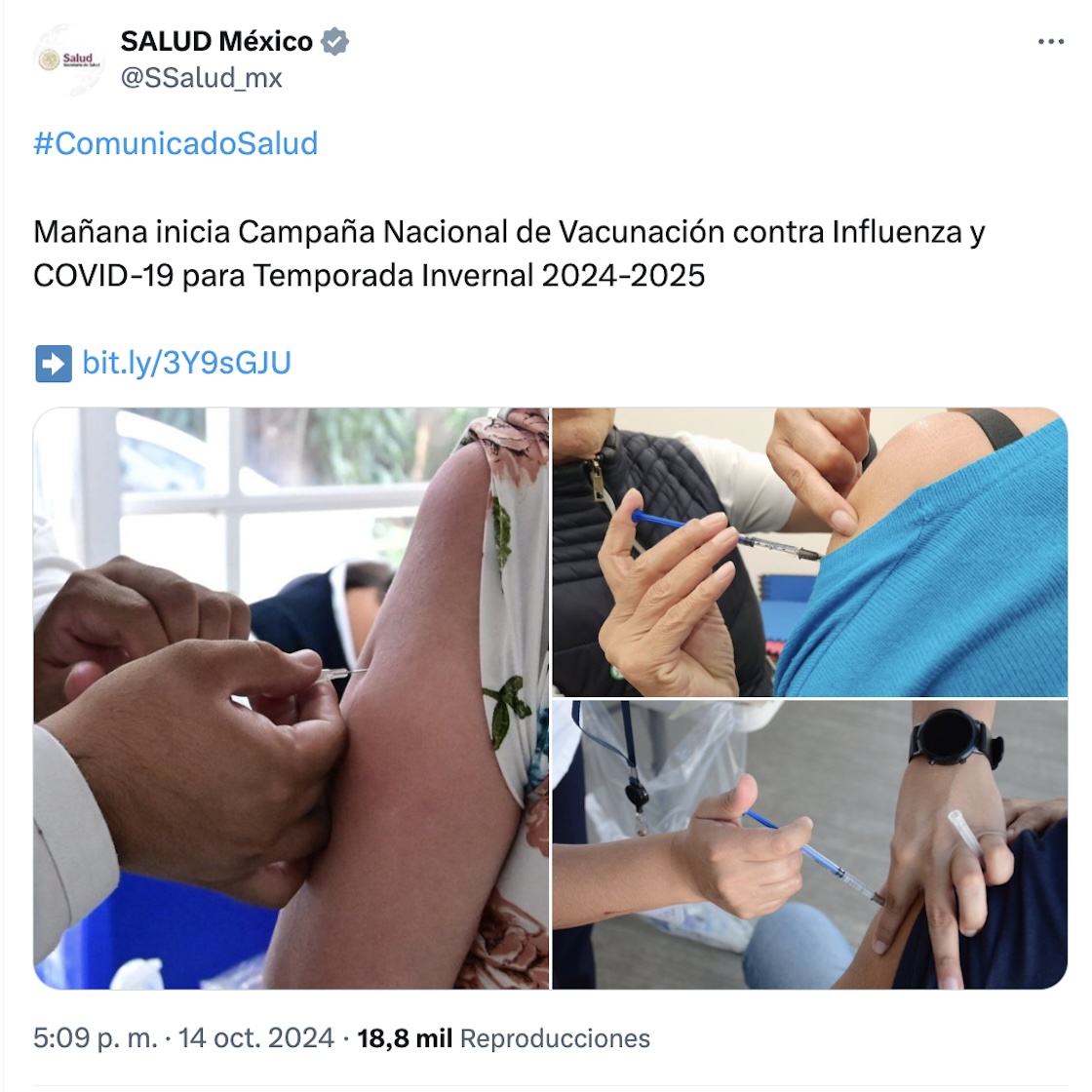
Task: Open the @SSalud_mx handle
Action: (201, 78)
